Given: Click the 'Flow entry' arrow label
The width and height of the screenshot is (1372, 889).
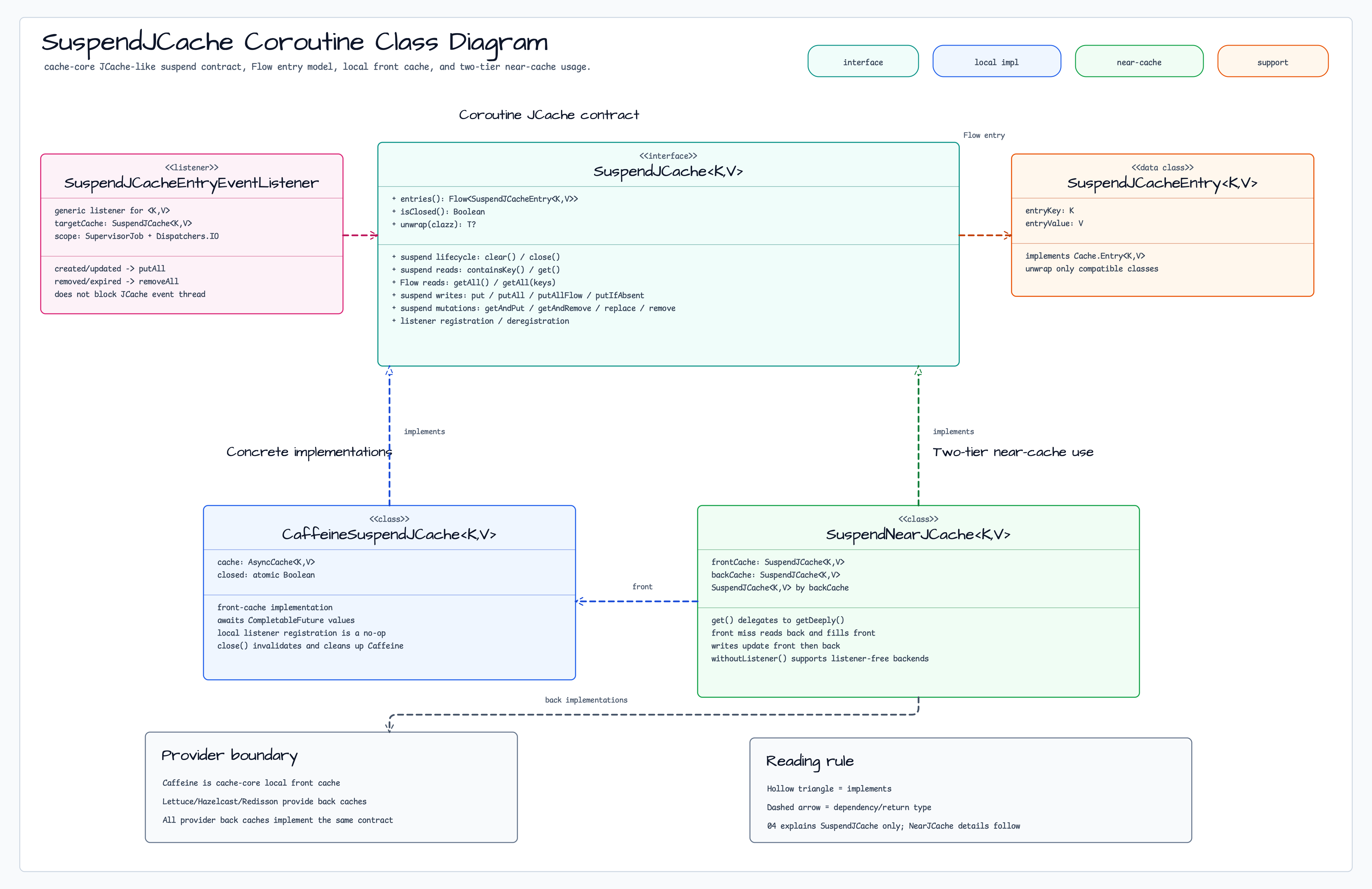Looking at the screenshot, I should pyautogui.click(x=984, y=135).
